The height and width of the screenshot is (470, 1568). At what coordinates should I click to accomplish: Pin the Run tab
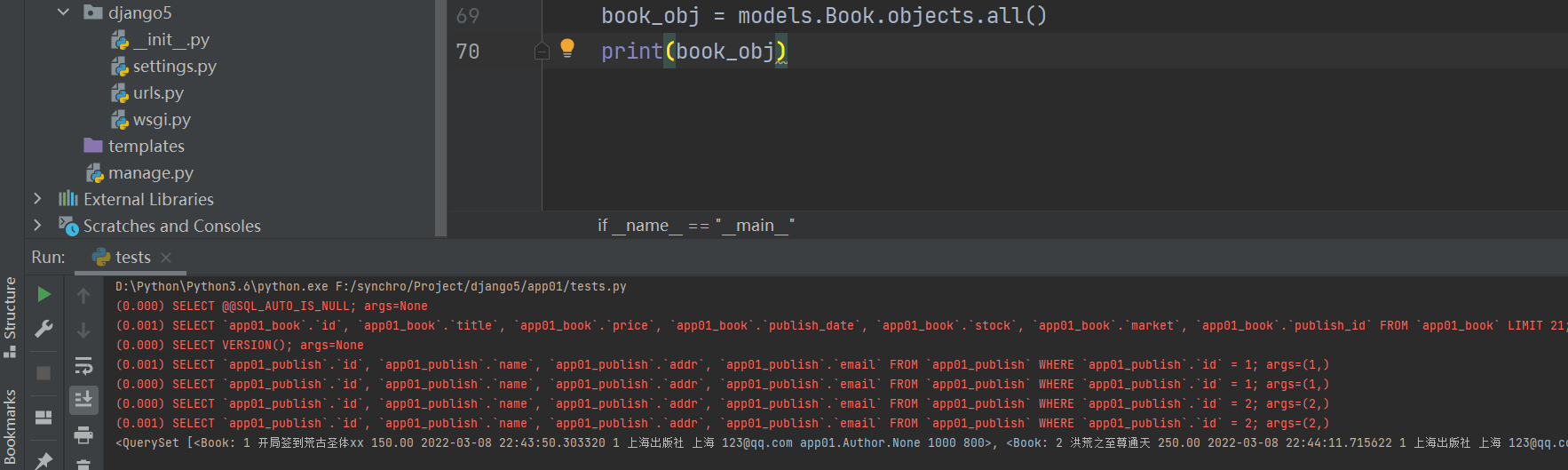(44, 460)
